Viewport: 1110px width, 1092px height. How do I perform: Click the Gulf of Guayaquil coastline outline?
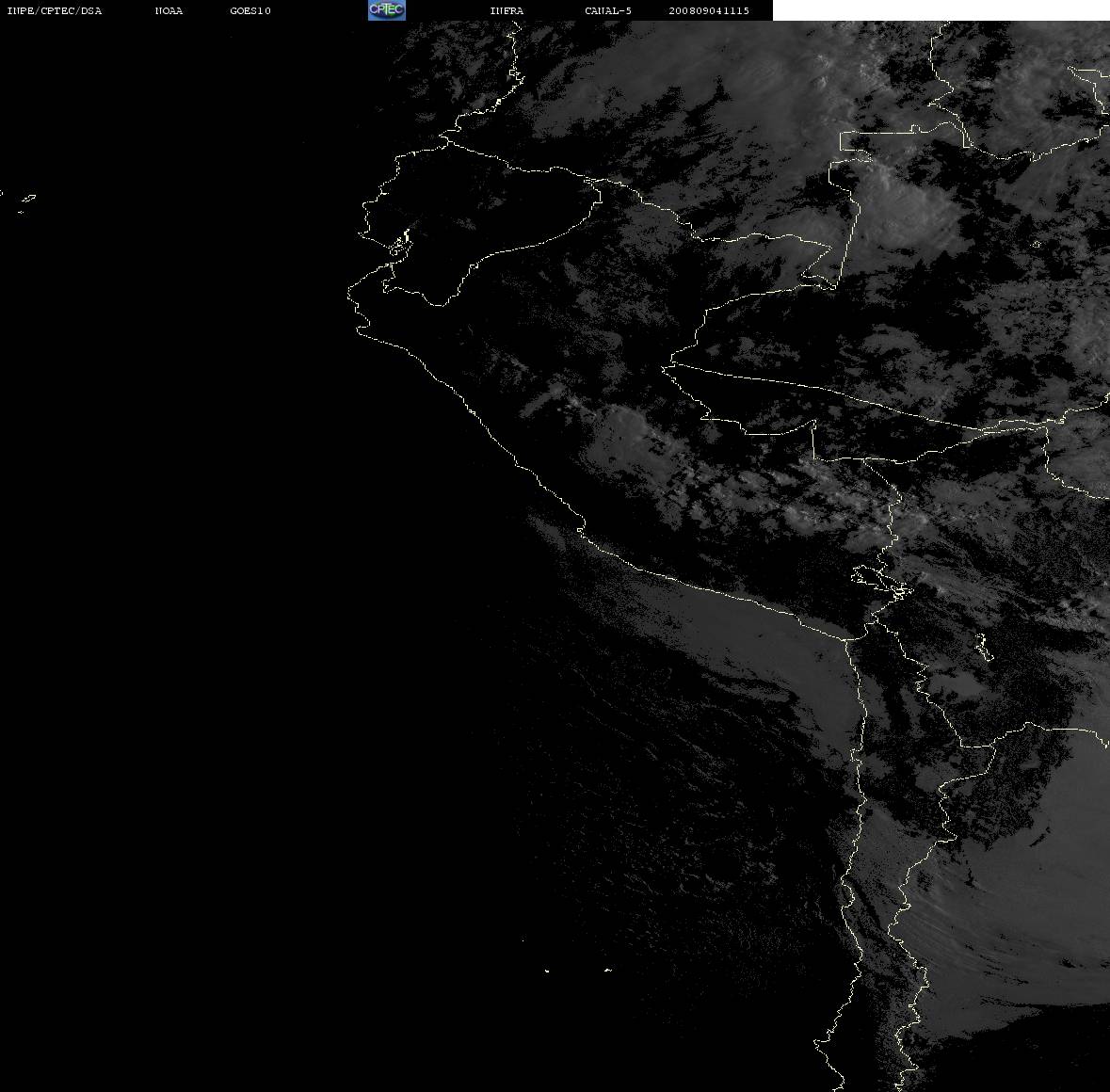(398, 244)
